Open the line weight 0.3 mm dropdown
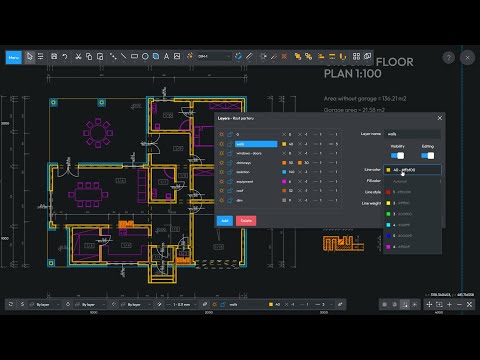This screenshot has height=360, width=480. [182, 304]
